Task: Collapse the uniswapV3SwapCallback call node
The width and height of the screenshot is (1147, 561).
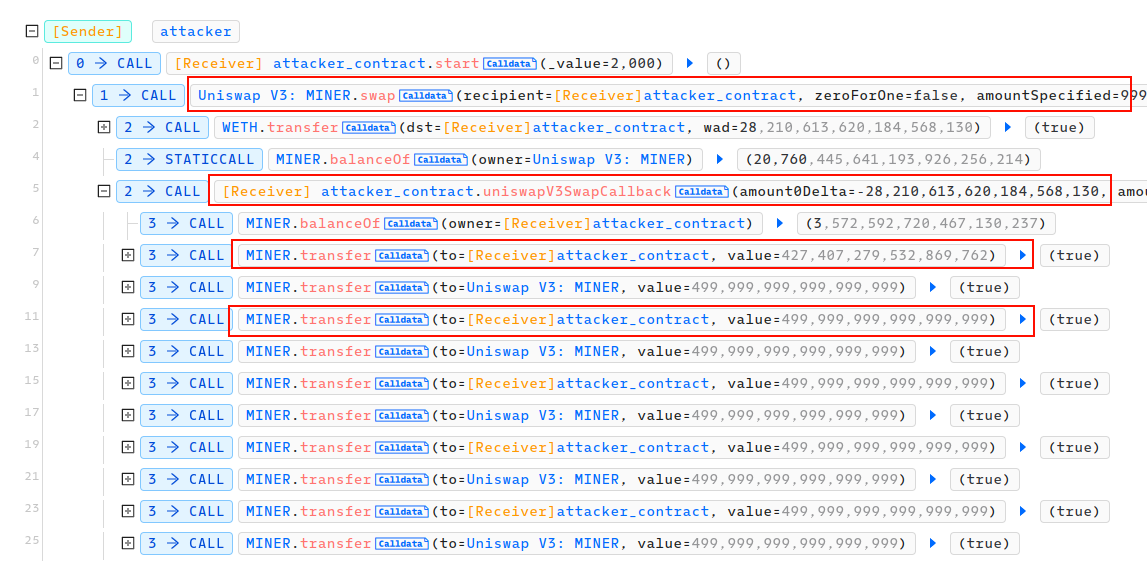Action: [104, 192]
